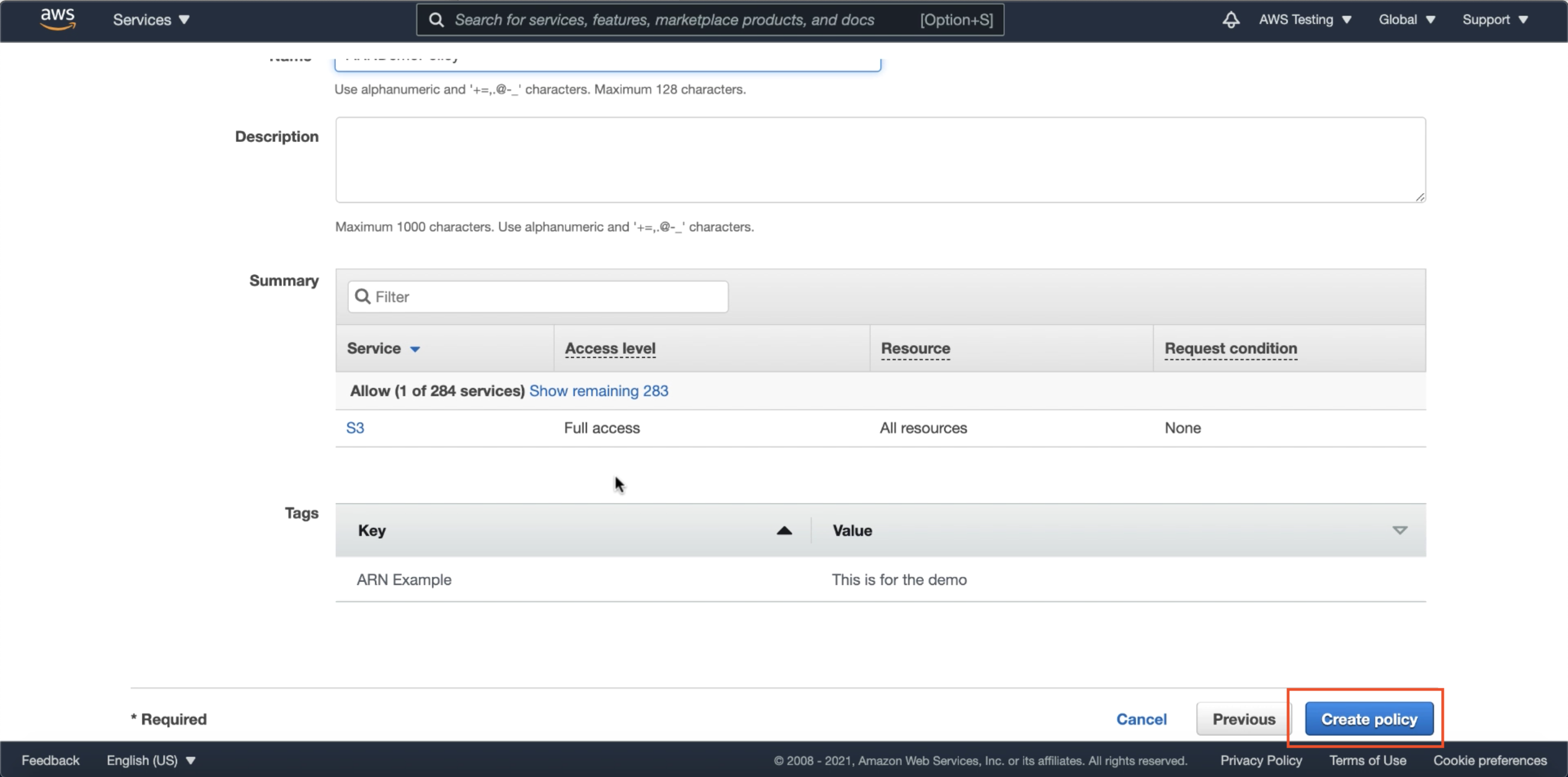The height and width of the screenshot is (777, 1568).
Task: Change language from English (US)
Action: (150, 760)
